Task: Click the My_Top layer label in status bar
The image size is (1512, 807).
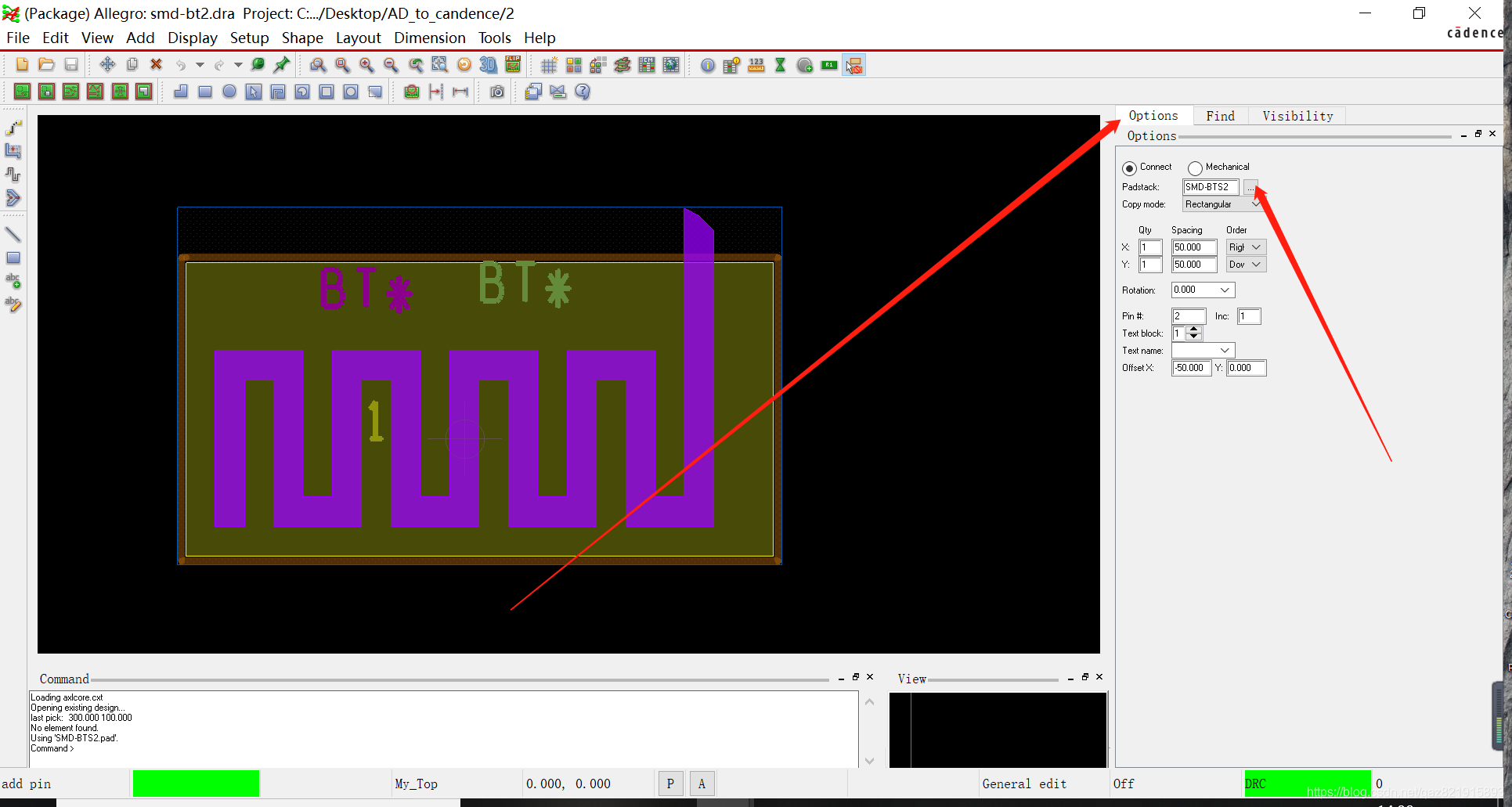Action: click(416, 784)
